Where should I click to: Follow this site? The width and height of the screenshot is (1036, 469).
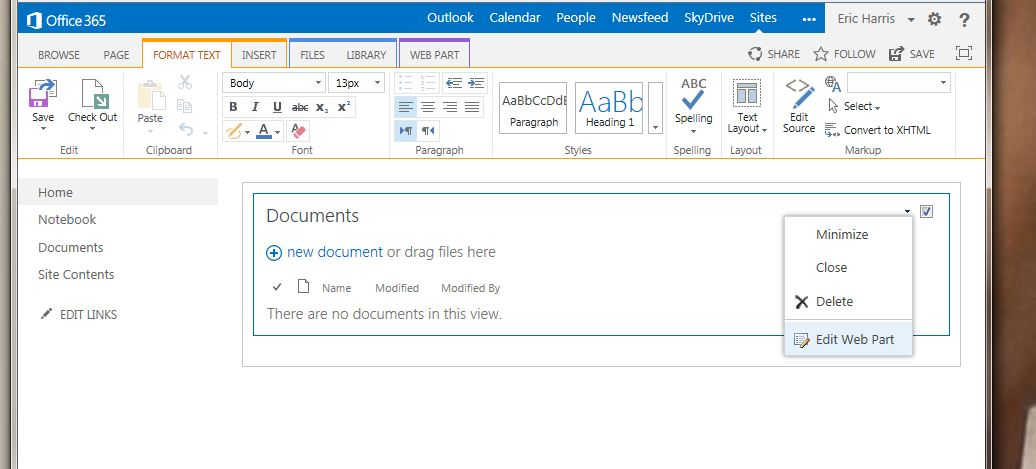[x=844, y=54]
